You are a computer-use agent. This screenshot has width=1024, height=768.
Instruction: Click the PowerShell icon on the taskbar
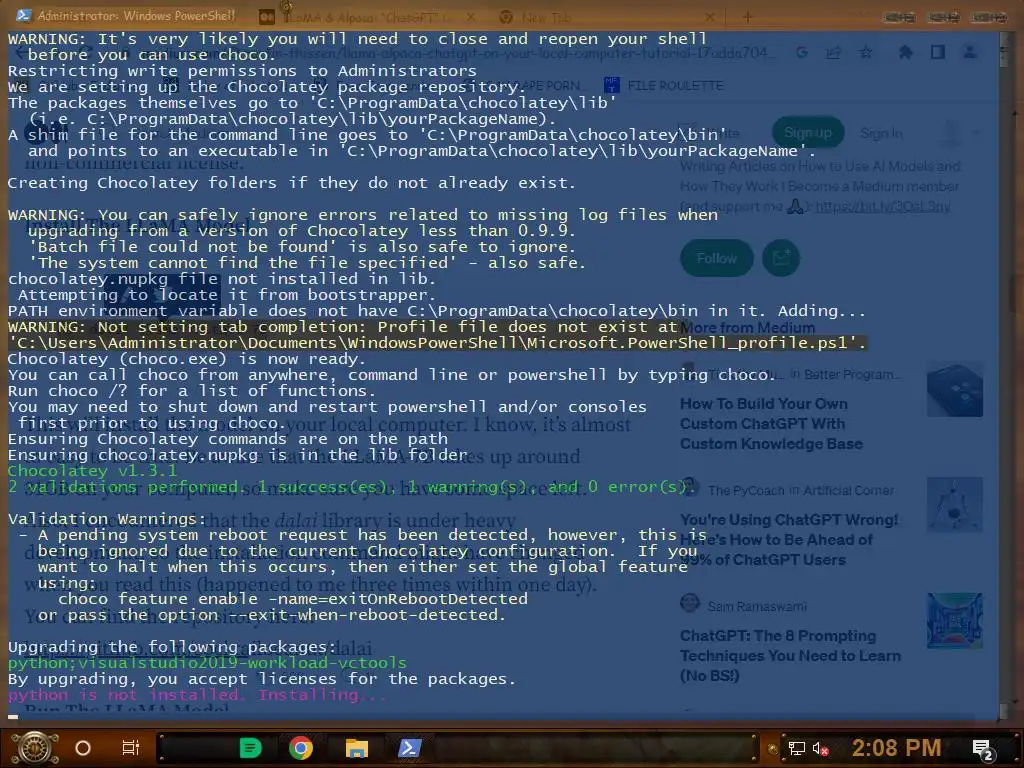click(409, 748)
